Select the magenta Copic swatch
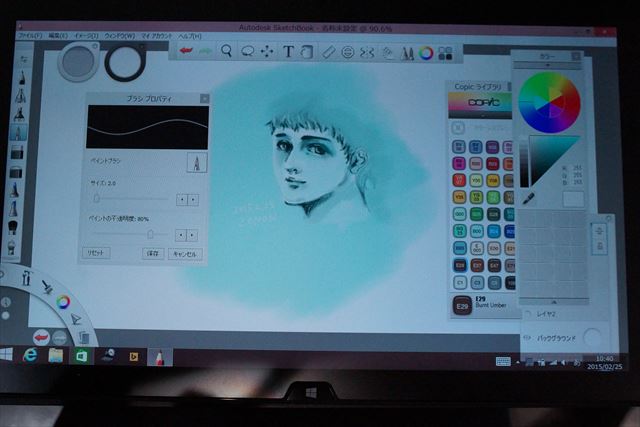The width and height of the screenshot is (640, 427). (x=459, y=163)
